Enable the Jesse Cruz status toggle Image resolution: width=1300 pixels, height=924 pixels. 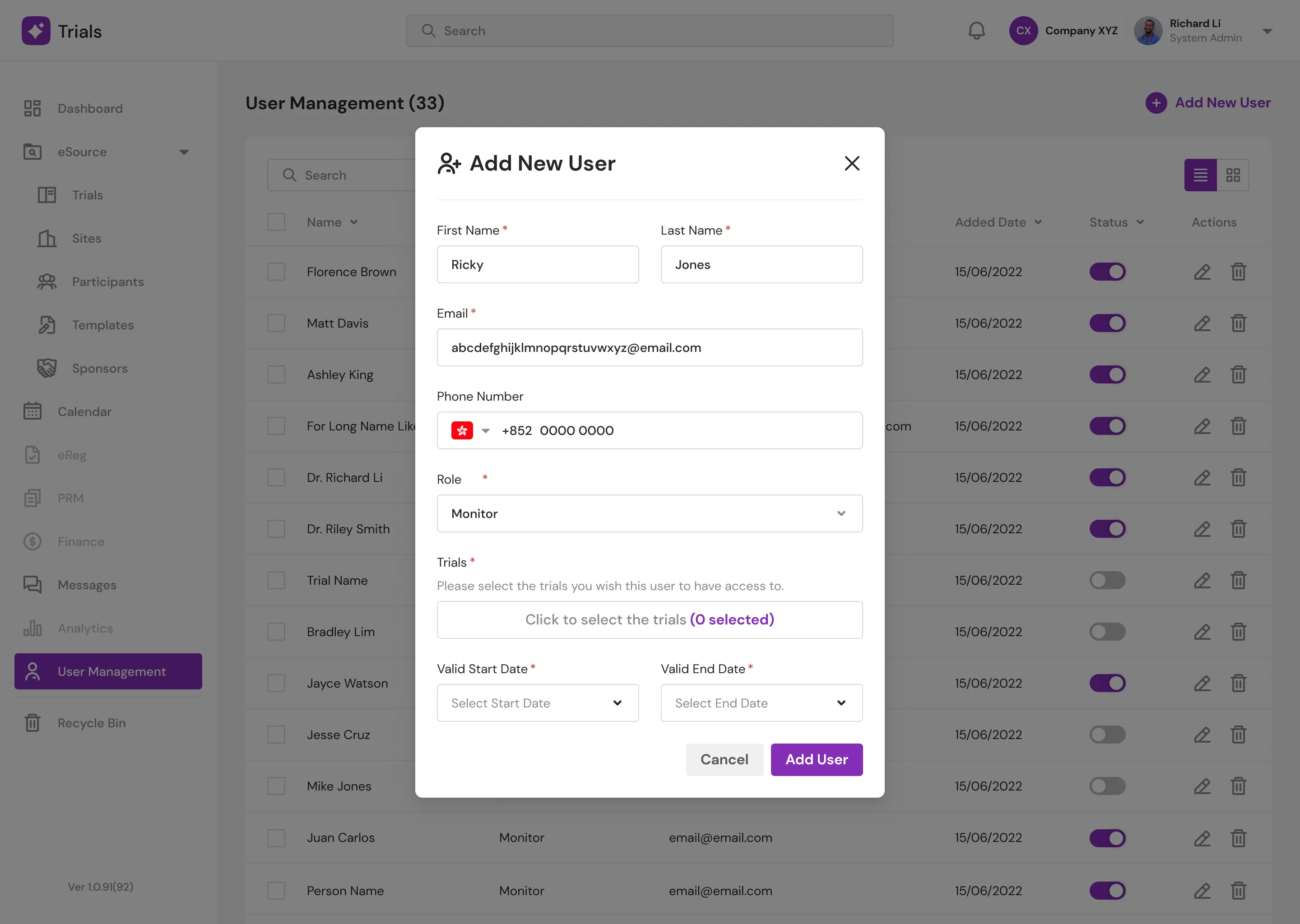click(x=1107, y=735)
